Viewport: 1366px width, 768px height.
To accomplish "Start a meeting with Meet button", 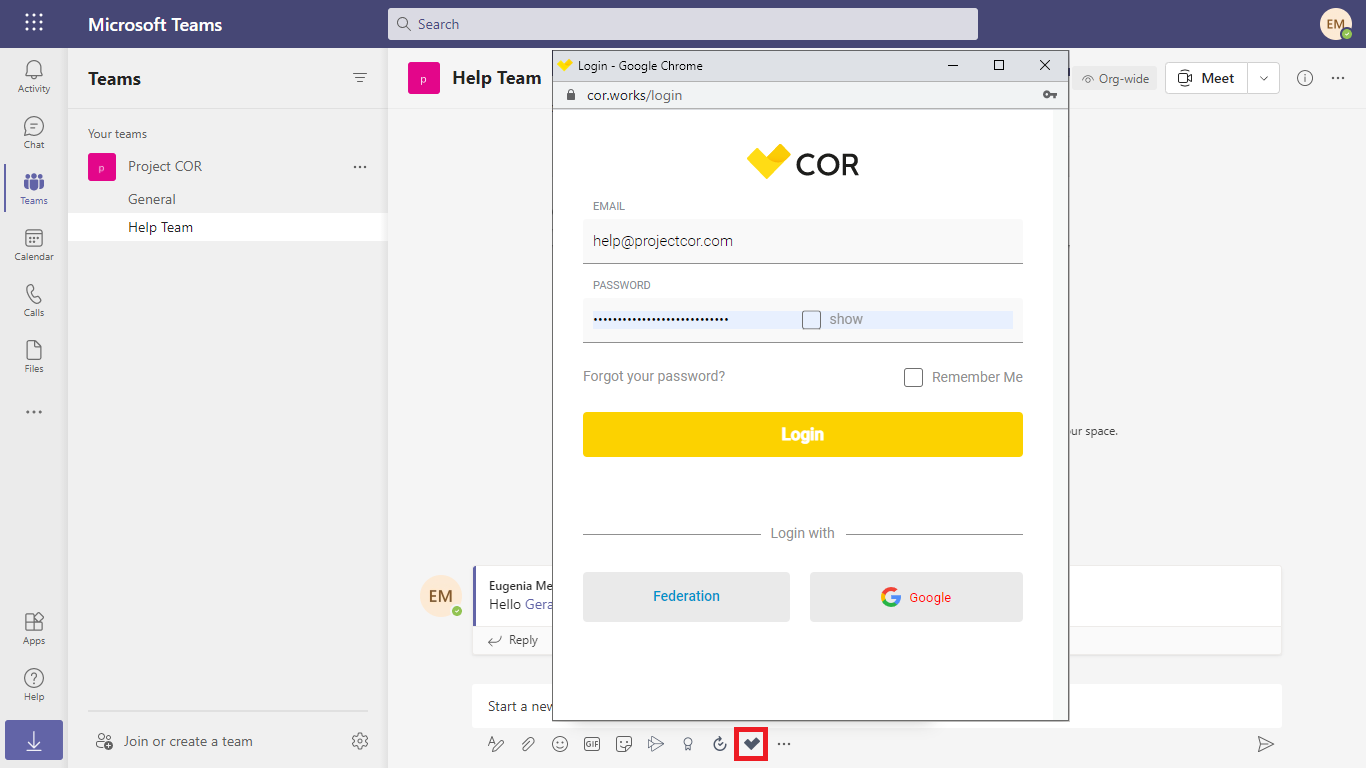I will coord(1207,78).
